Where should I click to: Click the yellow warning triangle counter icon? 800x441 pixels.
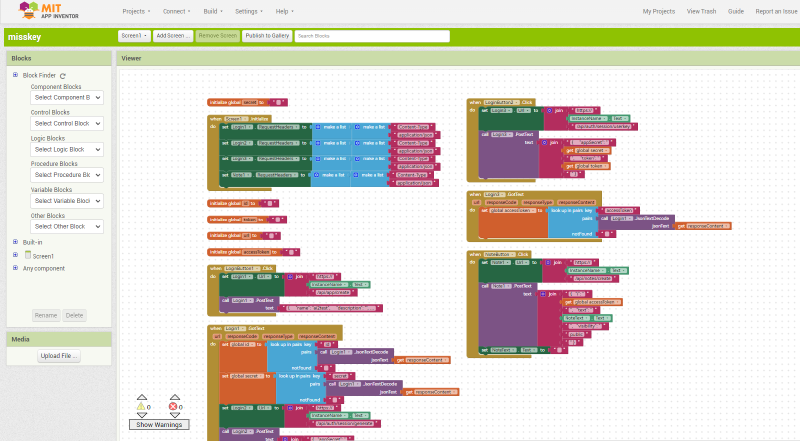[141, 407]
